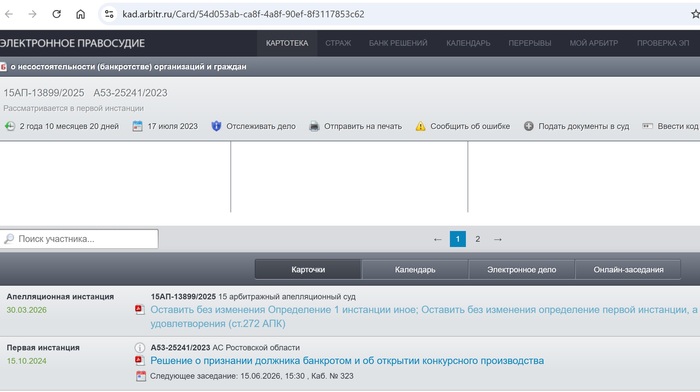Click the plus icon for Подать документы

(x=529, y=126)
